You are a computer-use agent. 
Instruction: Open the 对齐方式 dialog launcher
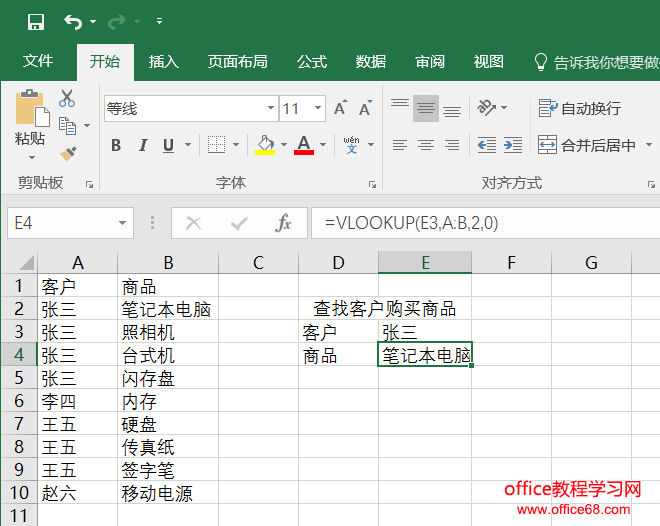tap(651, 184)
